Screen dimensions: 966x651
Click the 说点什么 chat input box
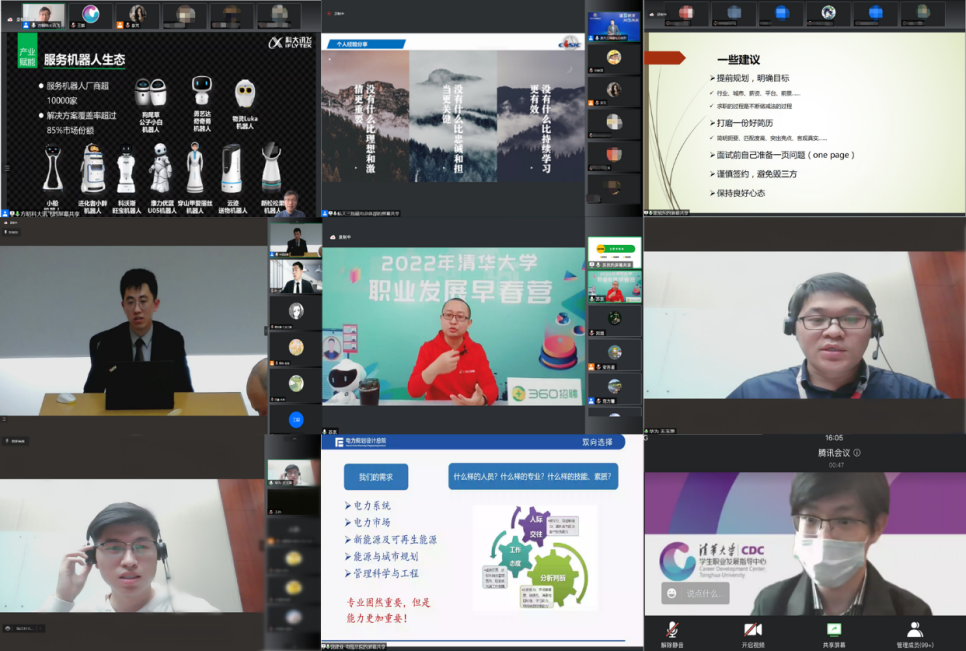[706, 594]
